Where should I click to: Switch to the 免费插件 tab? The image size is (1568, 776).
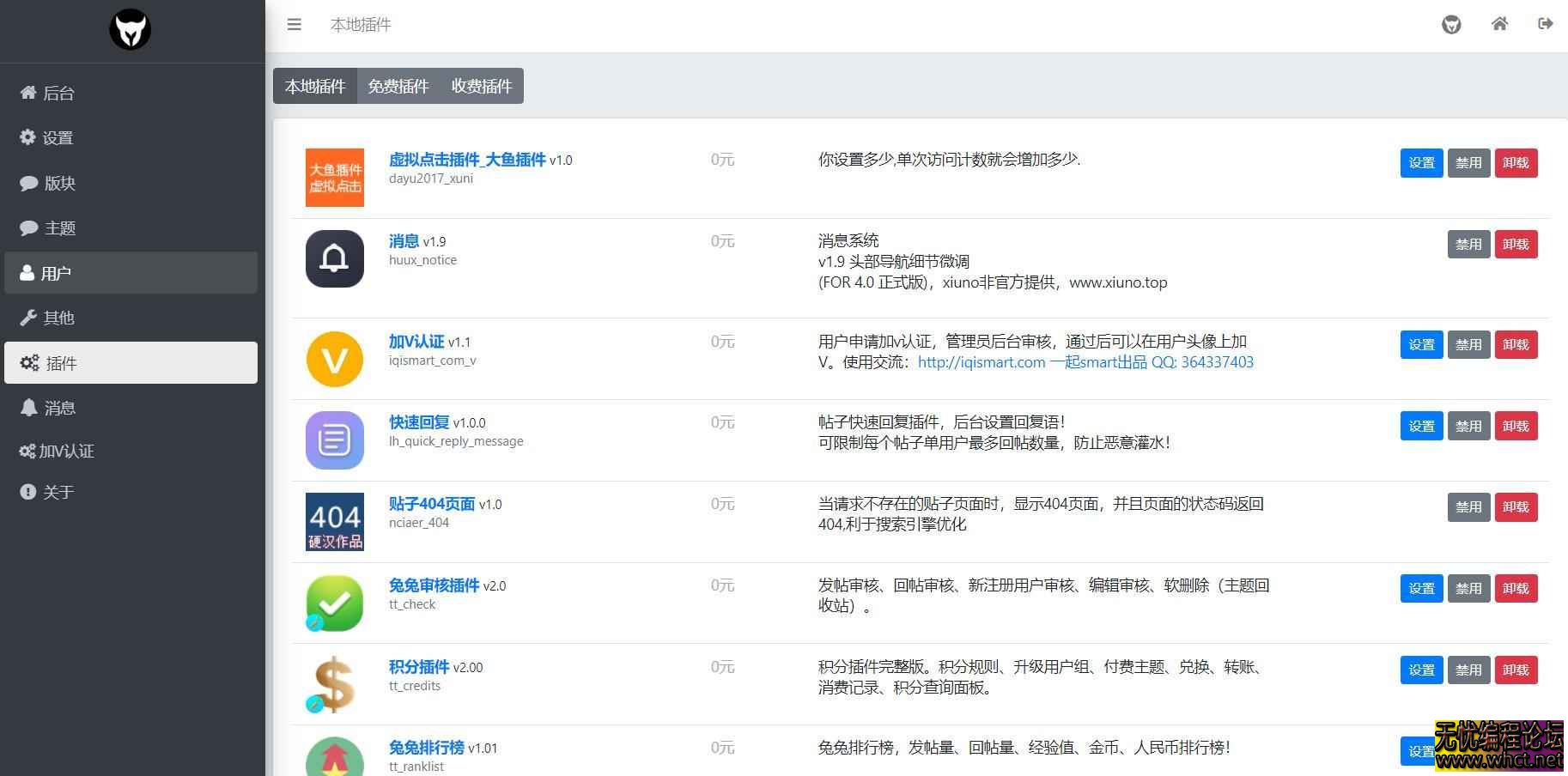(398, 86)
